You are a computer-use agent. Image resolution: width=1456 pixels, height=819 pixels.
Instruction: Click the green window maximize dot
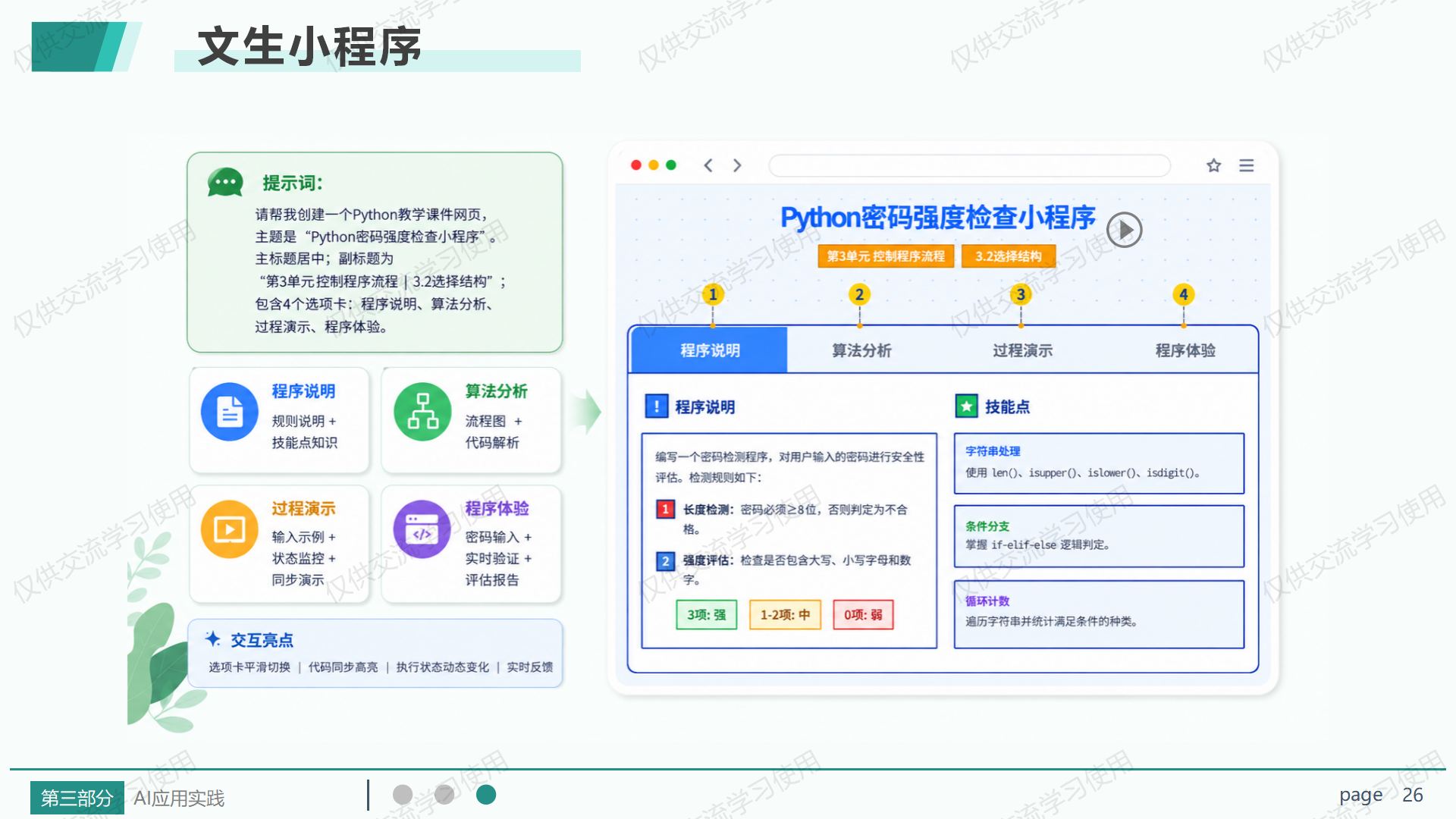[x=671, y=165]
